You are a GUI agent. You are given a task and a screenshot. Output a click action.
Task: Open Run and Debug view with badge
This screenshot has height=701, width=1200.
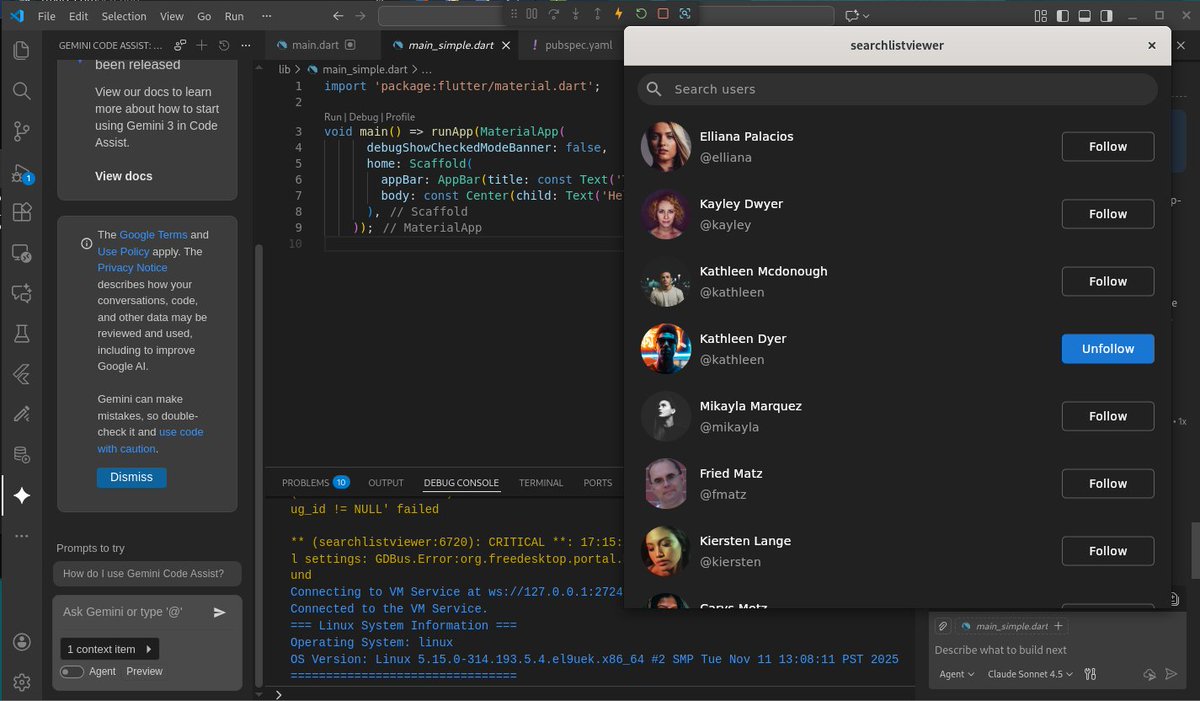point(21,173)
